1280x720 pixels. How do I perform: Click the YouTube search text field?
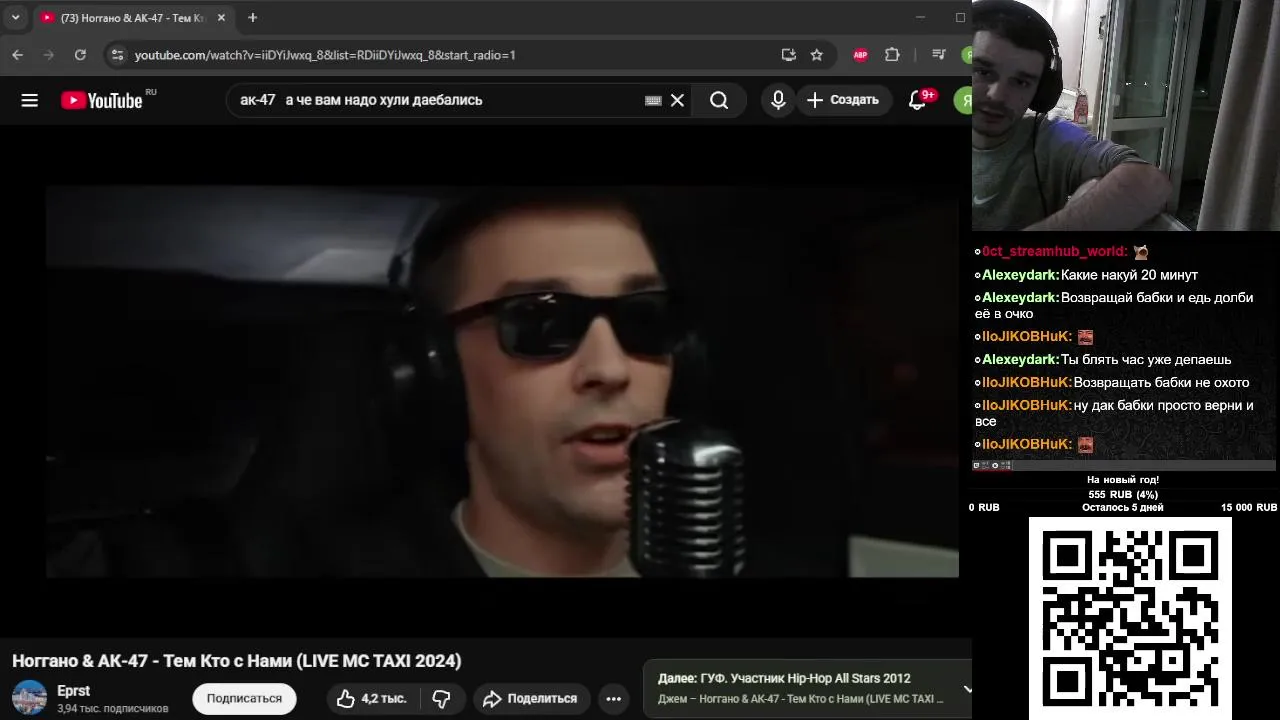(440, 100)
